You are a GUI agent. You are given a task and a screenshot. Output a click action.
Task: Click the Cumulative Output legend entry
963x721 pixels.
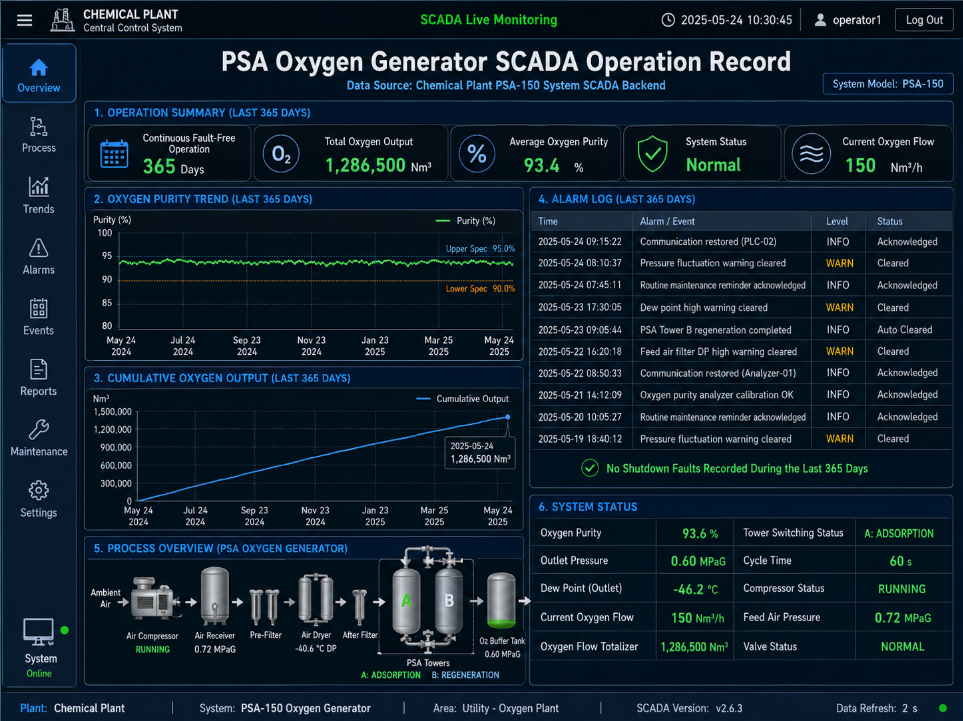point(462,399)
